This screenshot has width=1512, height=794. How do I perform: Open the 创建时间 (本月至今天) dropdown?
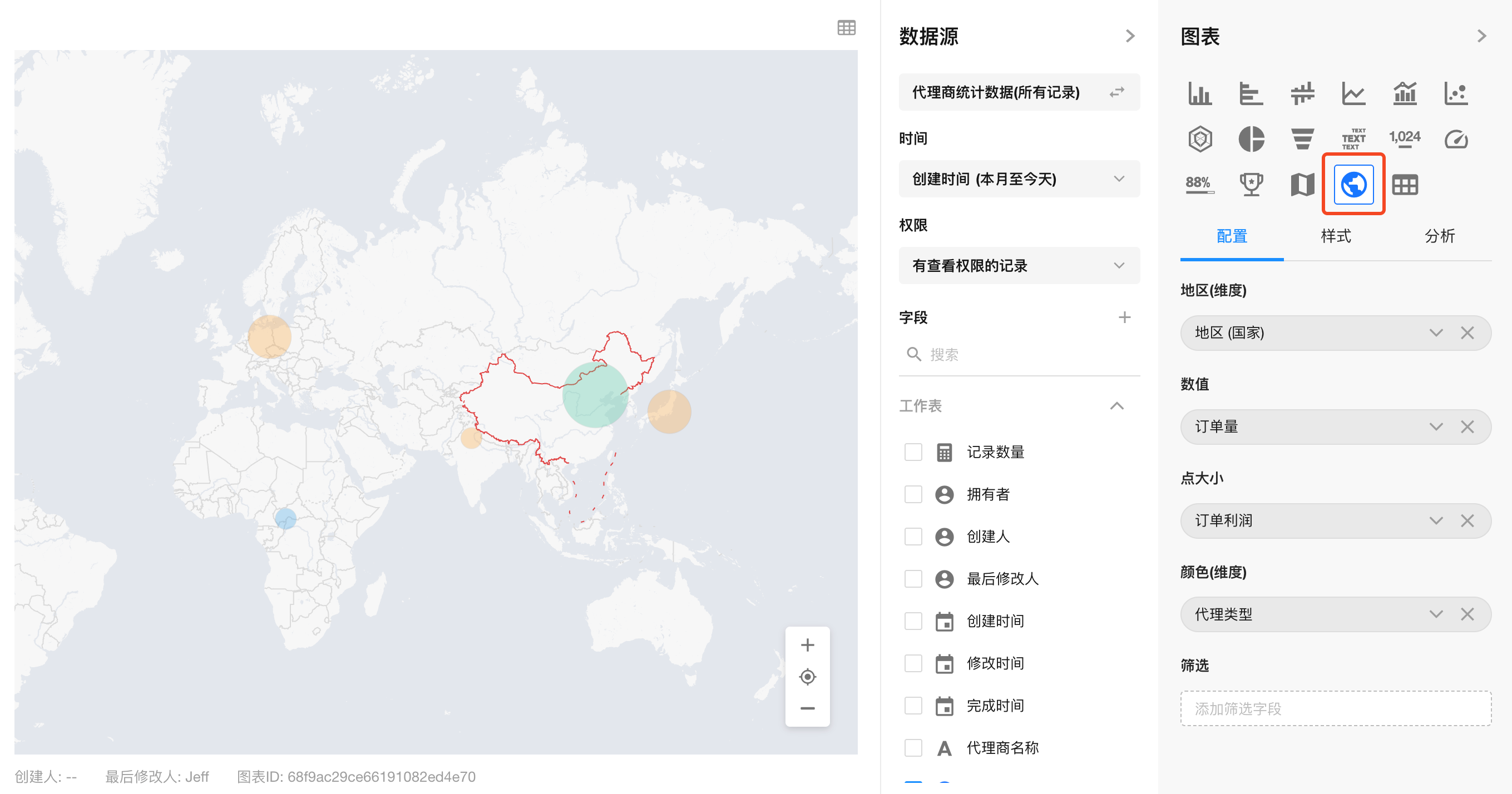[1019, 179]
